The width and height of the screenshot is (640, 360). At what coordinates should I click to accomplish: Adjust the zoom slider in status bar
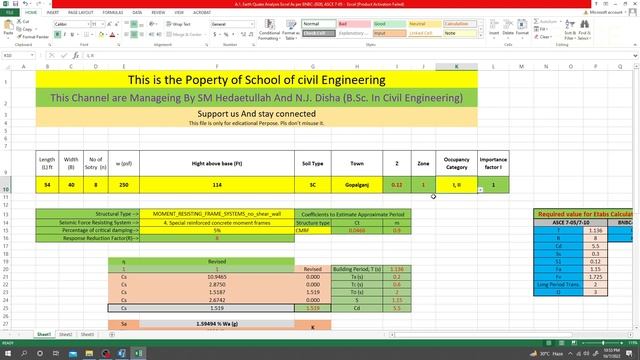pos(603,343)
